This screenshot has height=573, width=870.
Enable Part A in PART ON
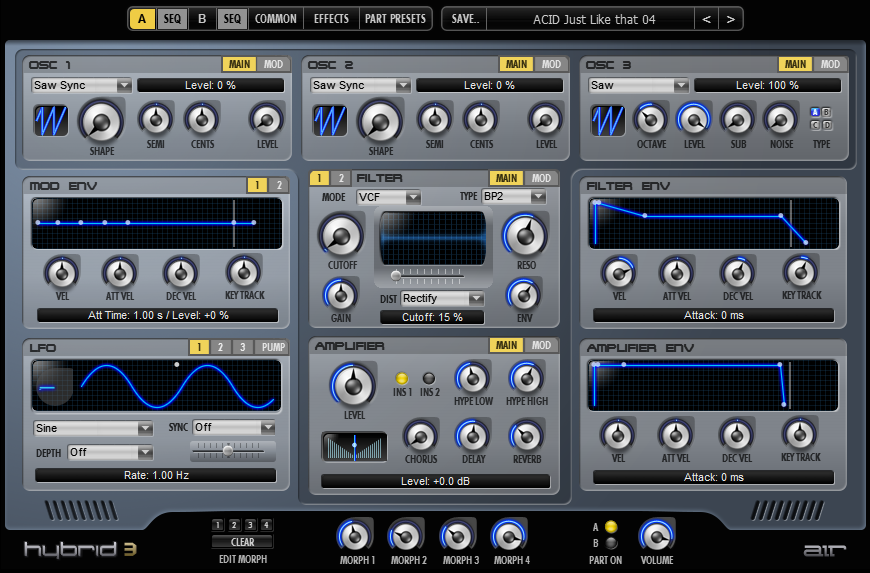[x=611, y=527]
